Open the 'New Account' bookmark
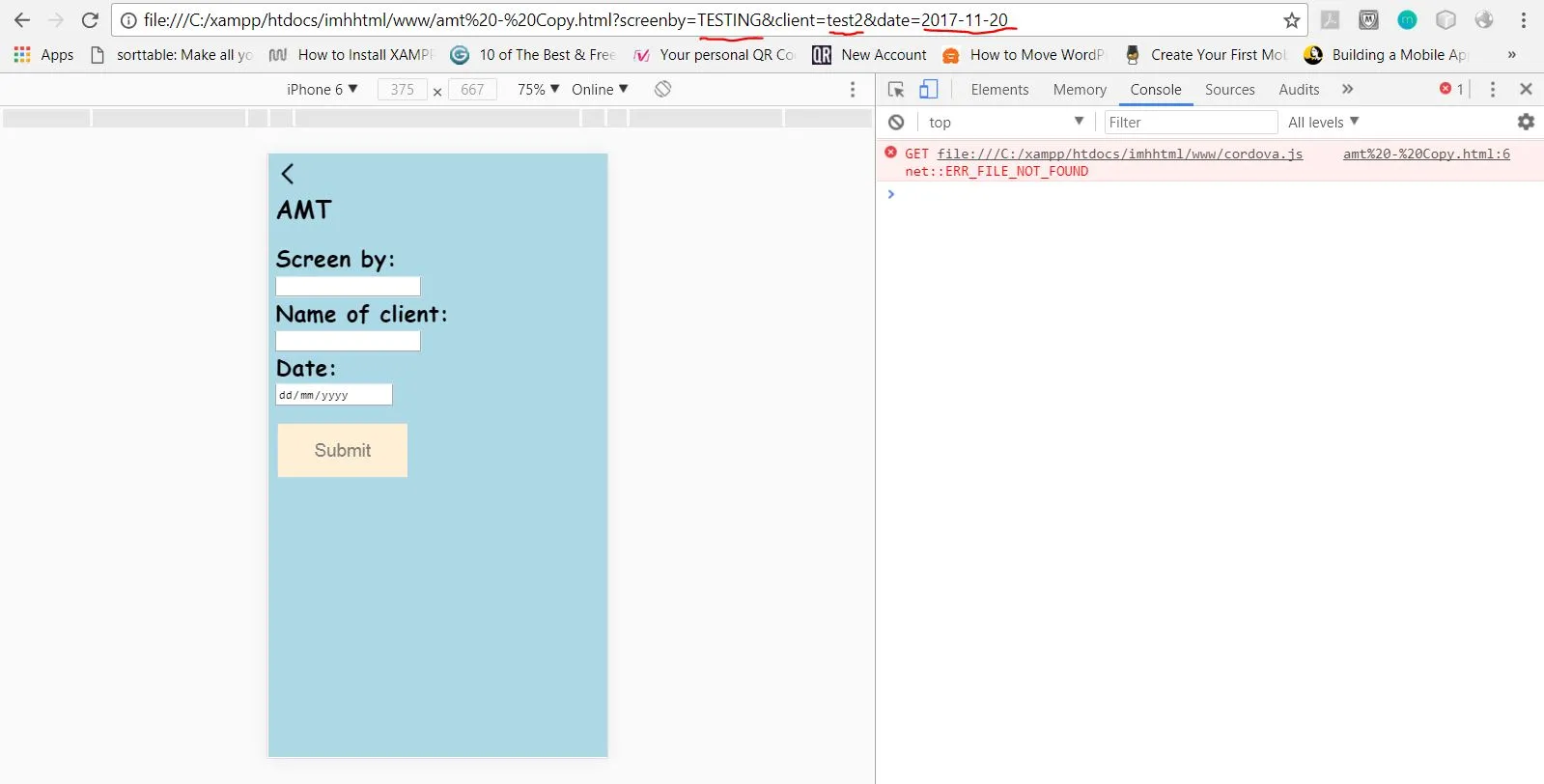This screenshot has height=784, width=1544. pos(870,55)
